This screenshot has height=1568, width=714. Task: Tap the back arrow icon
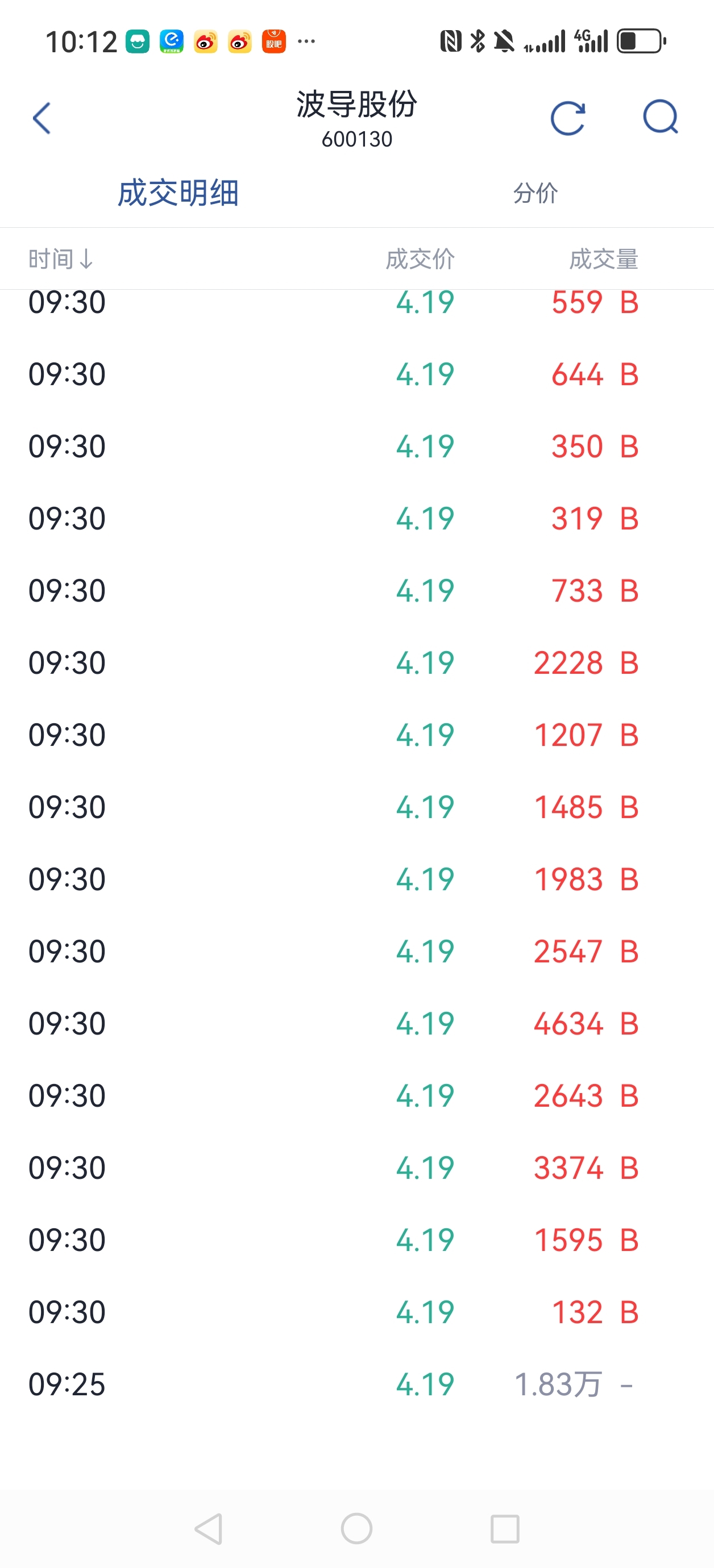[x=41, y=118]
